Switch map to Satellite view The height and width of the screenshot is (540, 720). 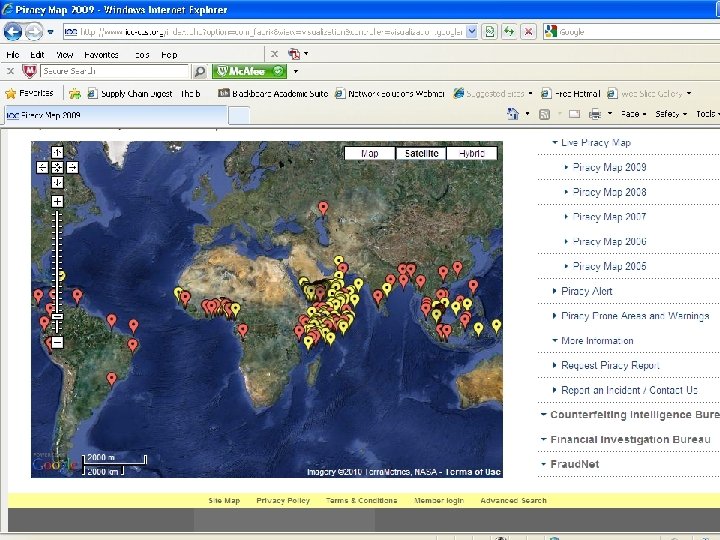(422, 154)
